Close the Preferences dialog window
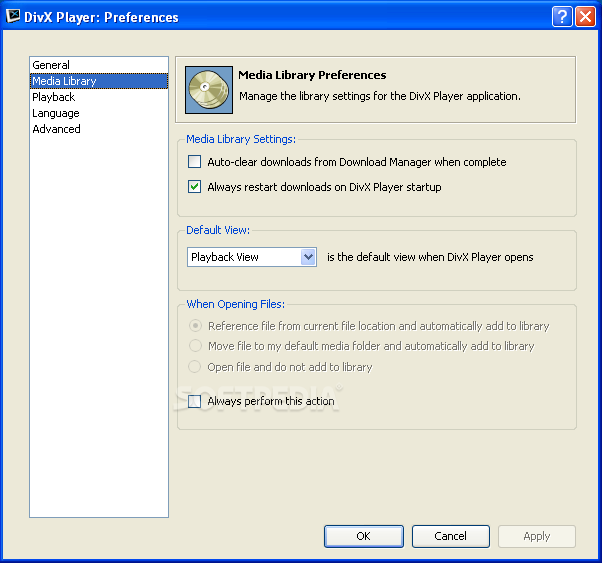The height and width of the screenshot is (563, 602). pos(585,17)
